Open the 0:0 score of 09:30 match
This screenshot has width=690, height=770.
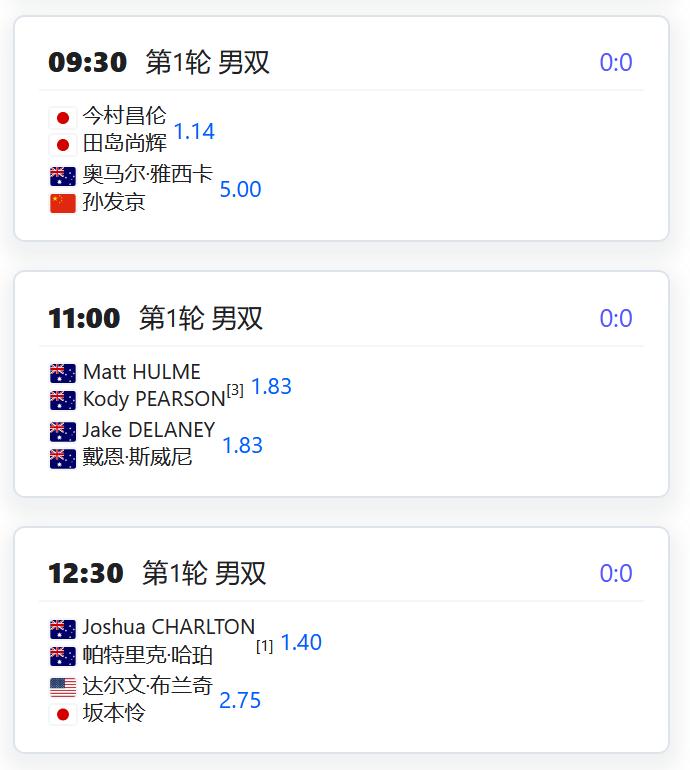tap(616, 62)
